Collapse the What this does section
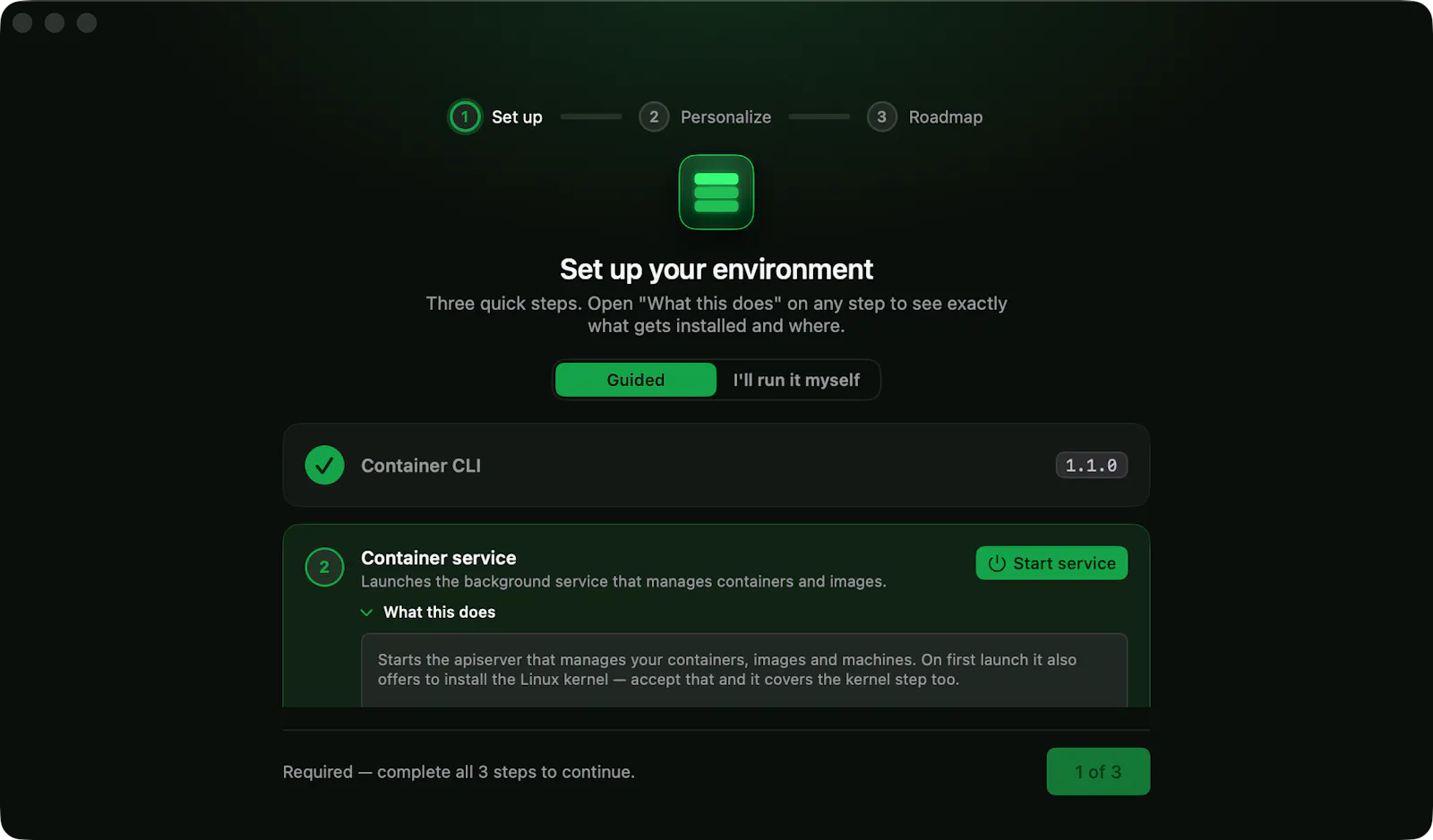 pyautogui.click(x=428, y=613)
